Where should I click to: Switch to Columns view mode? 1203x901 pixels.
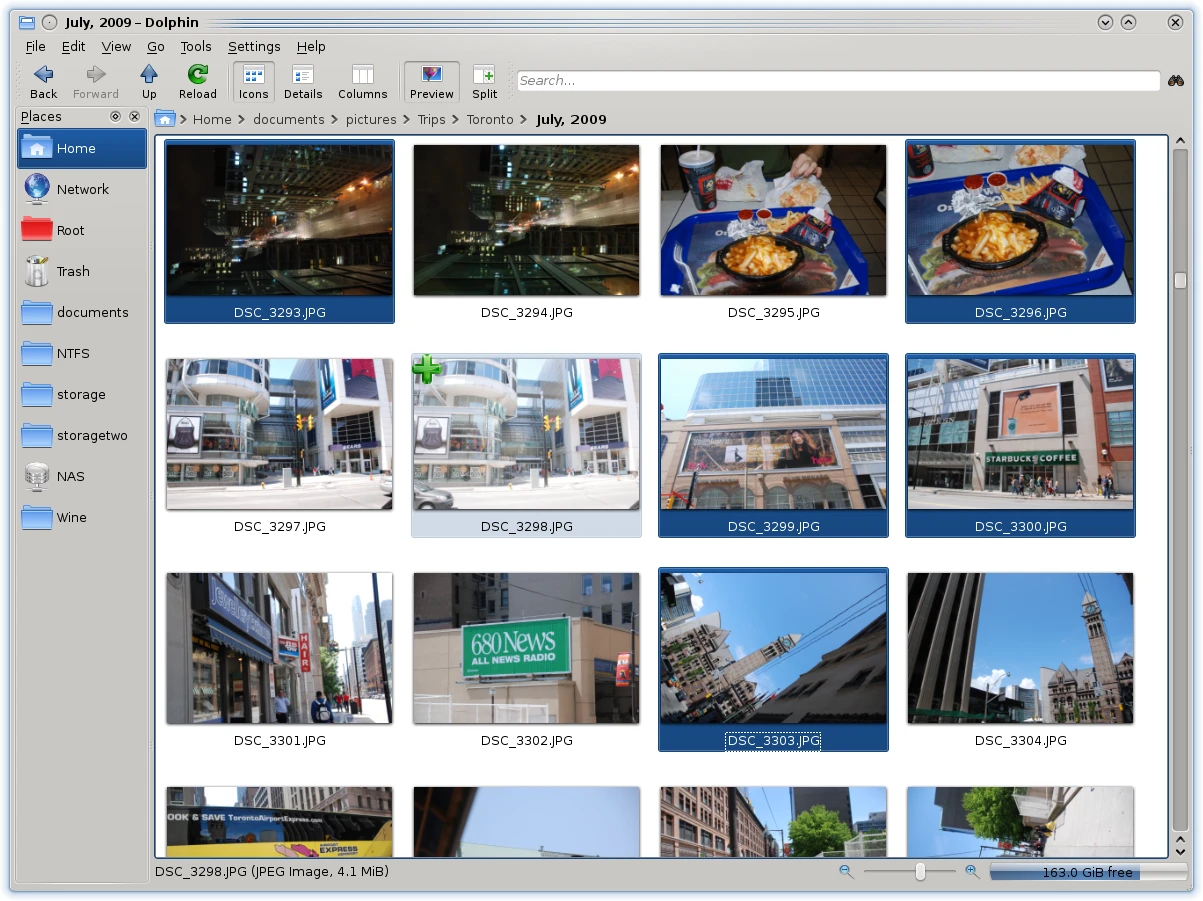point(362,82)
